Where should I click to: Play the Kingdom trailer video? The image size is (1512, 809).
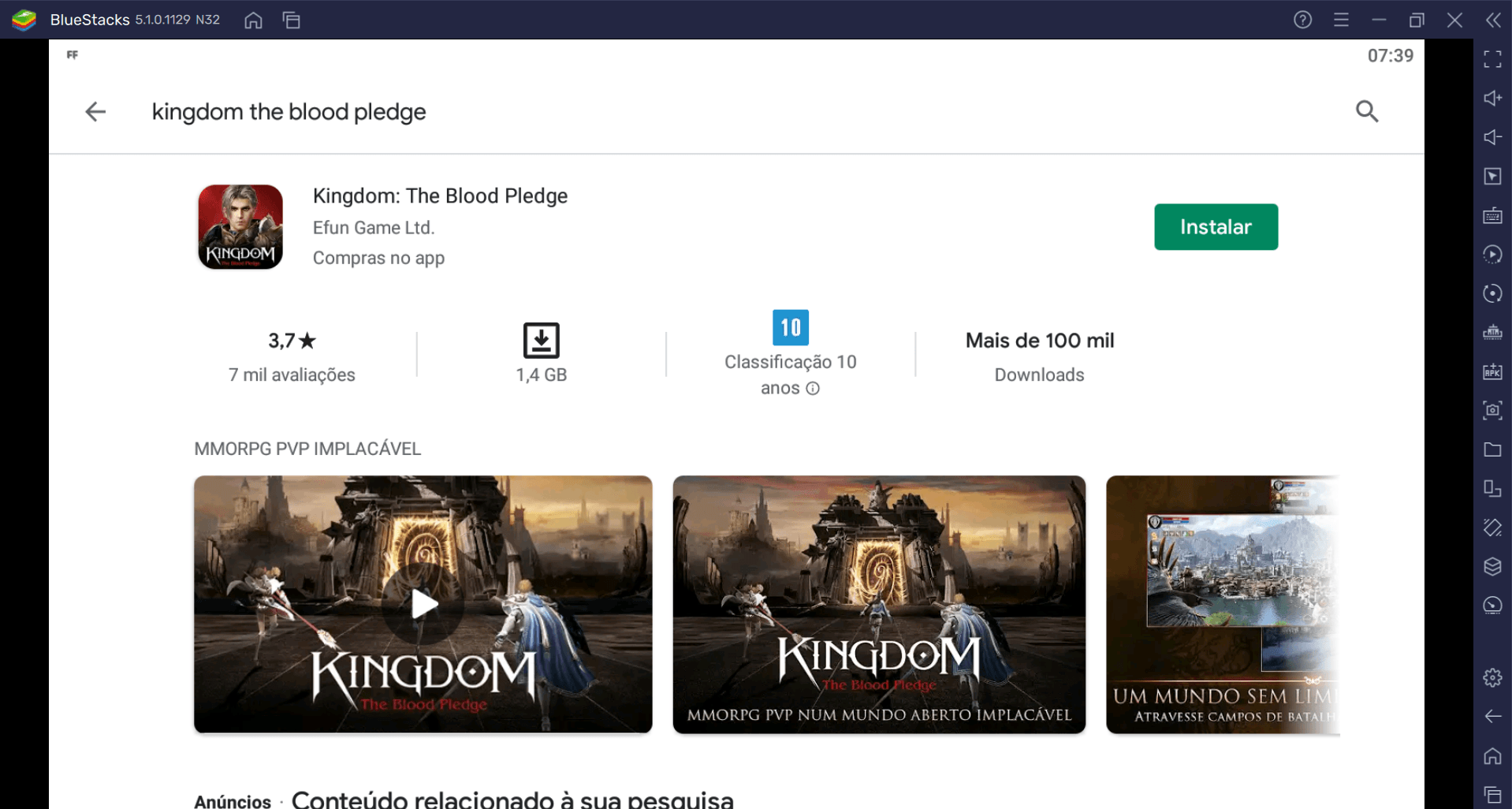[423, 604]
